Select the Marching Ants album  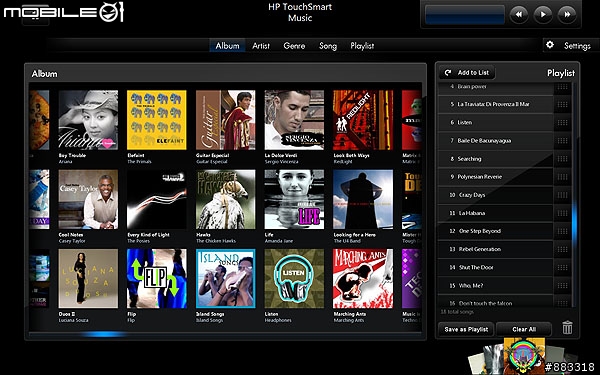click(363, 279)
